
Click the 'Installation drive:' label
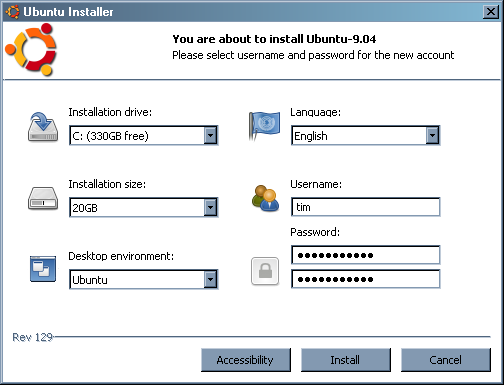(110, 112)
